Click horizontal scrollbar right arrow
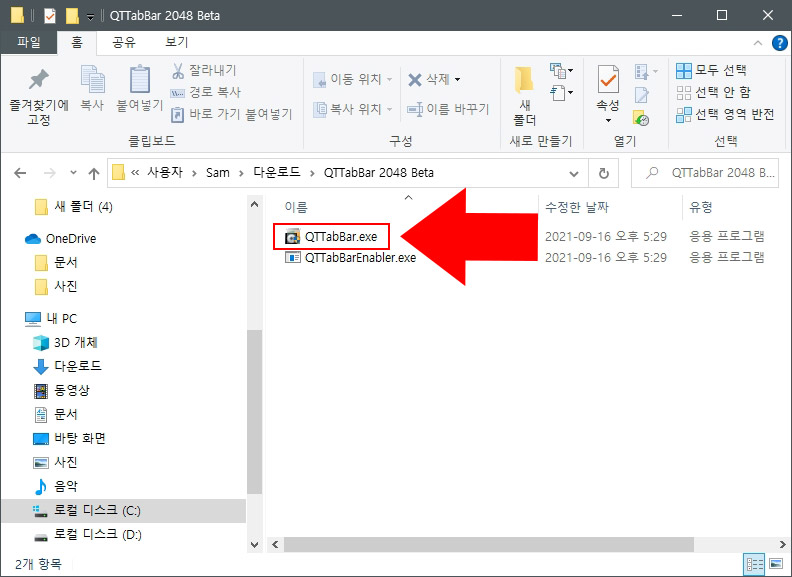Viewport: 792px width, 577px height. click(x=782, y=545)
